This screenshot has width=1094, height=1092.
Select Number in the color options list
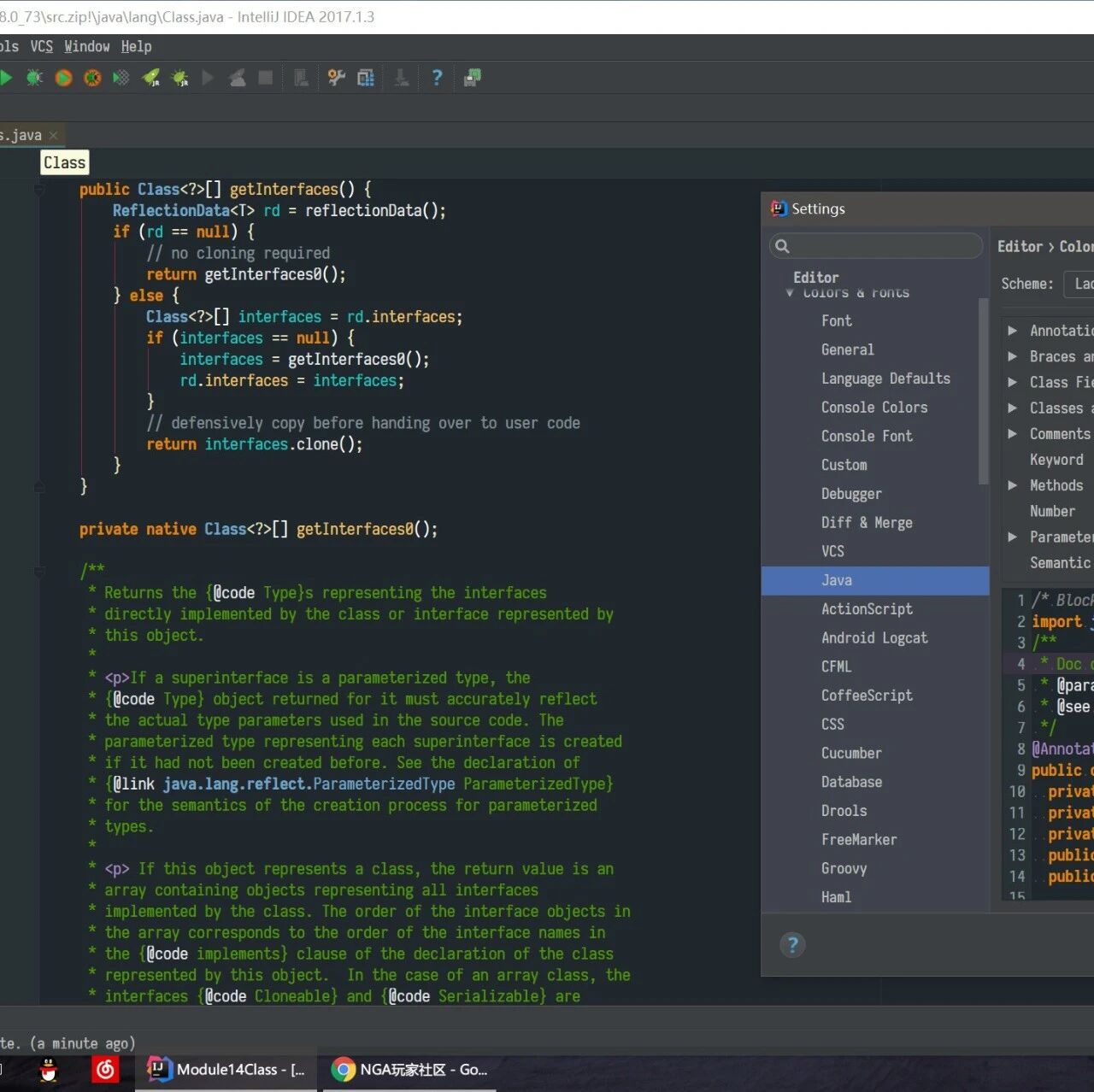pos(1052,511)
